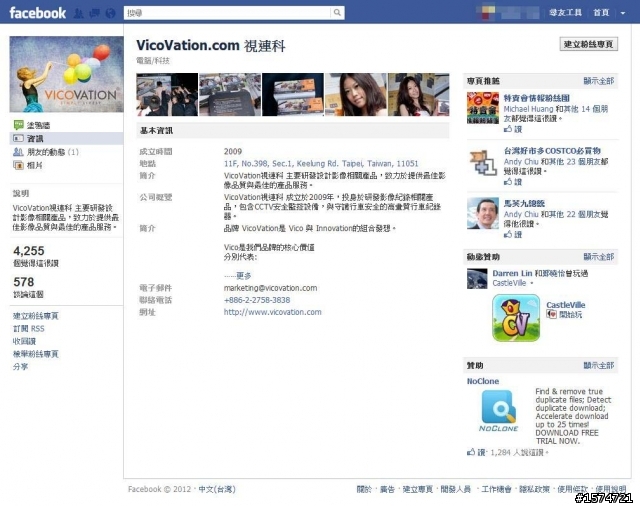Open the first event photo thumbnail
This screenshot has width=640, height=506.
pyautogui.click(x=167, y=95)
